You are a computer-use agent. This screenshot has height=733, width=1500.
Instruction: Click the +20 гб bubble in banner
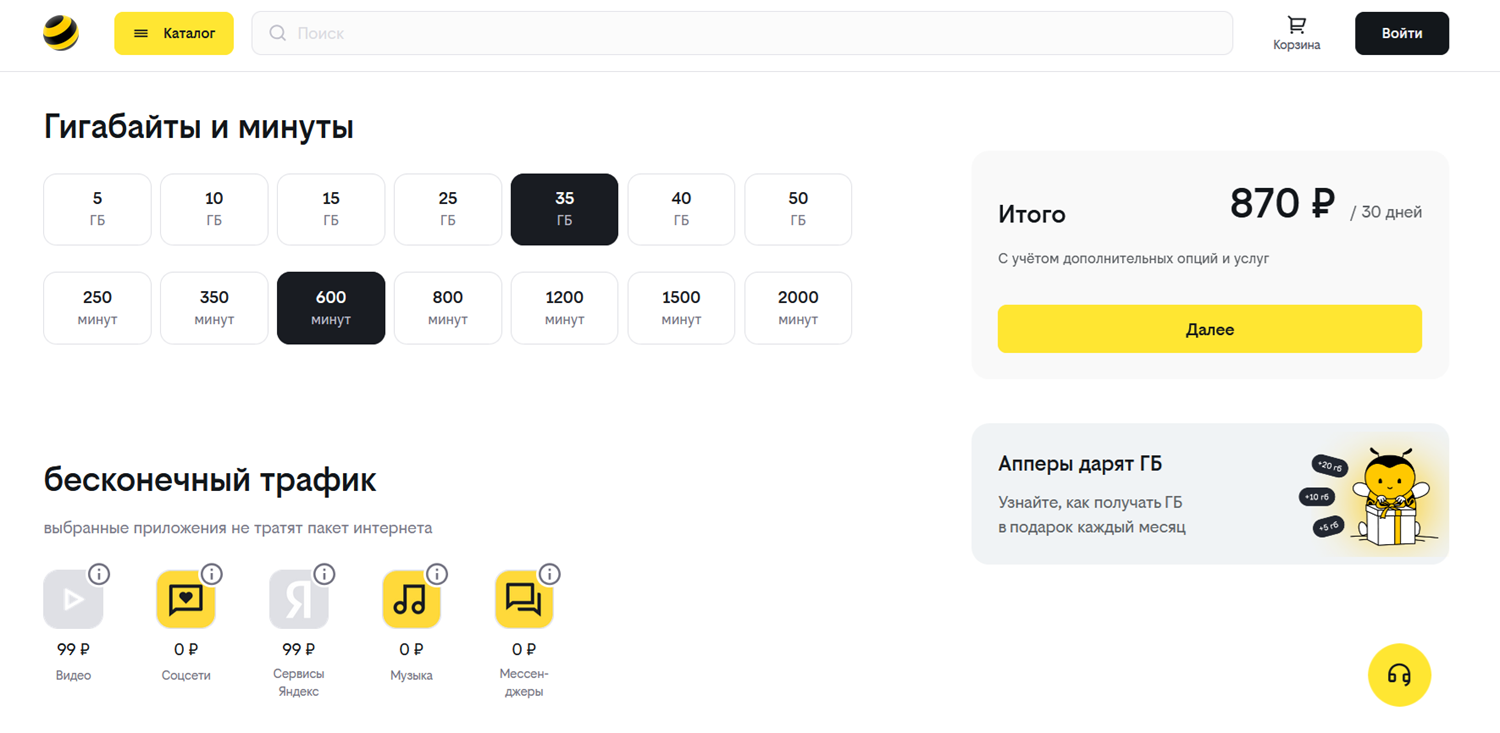tap(1330, 466)
